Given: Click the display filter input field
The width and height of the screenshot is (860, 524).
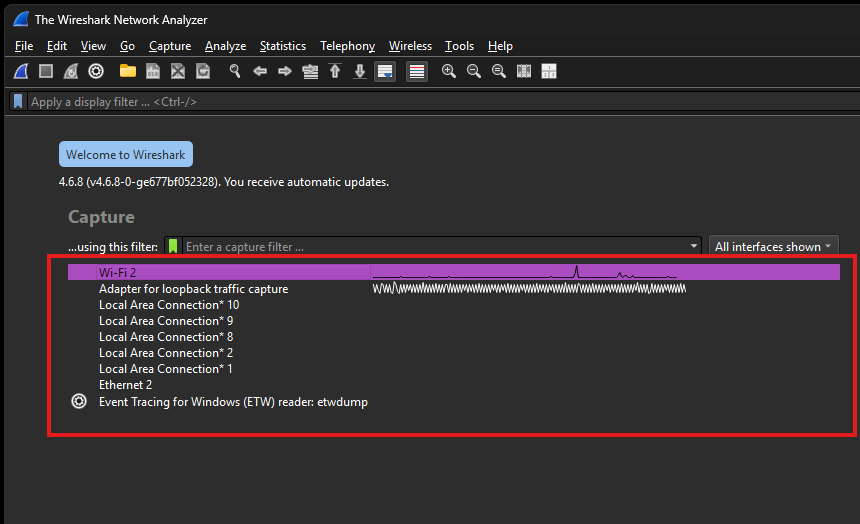Looking at the screenshot, I should (442, 102).
